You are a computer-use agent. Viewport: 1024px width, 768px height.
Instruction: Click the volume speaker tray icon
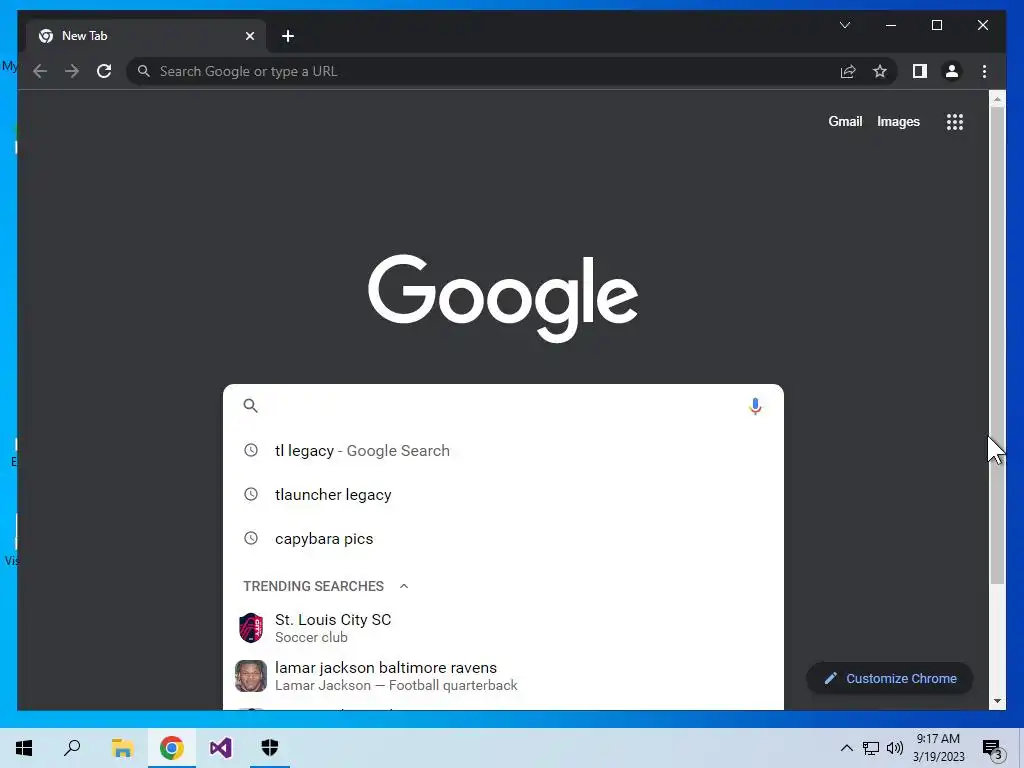click(x=895, y=748)
